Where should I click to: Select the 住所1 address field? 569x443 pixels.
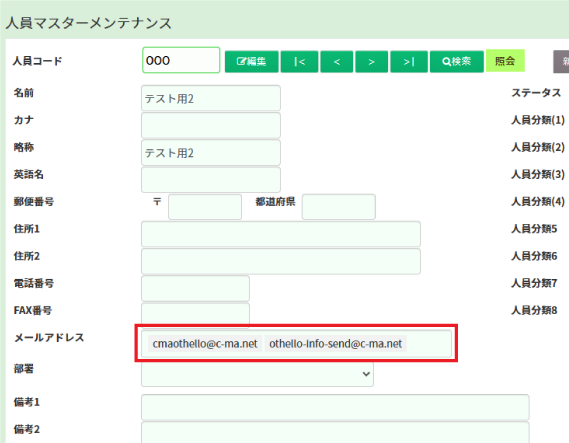(x=281, y=234)
